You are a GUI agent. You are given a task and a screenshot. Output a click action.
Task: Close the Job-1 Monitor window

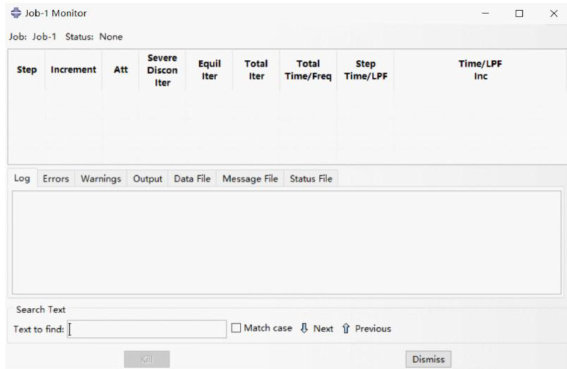[554, 13]
